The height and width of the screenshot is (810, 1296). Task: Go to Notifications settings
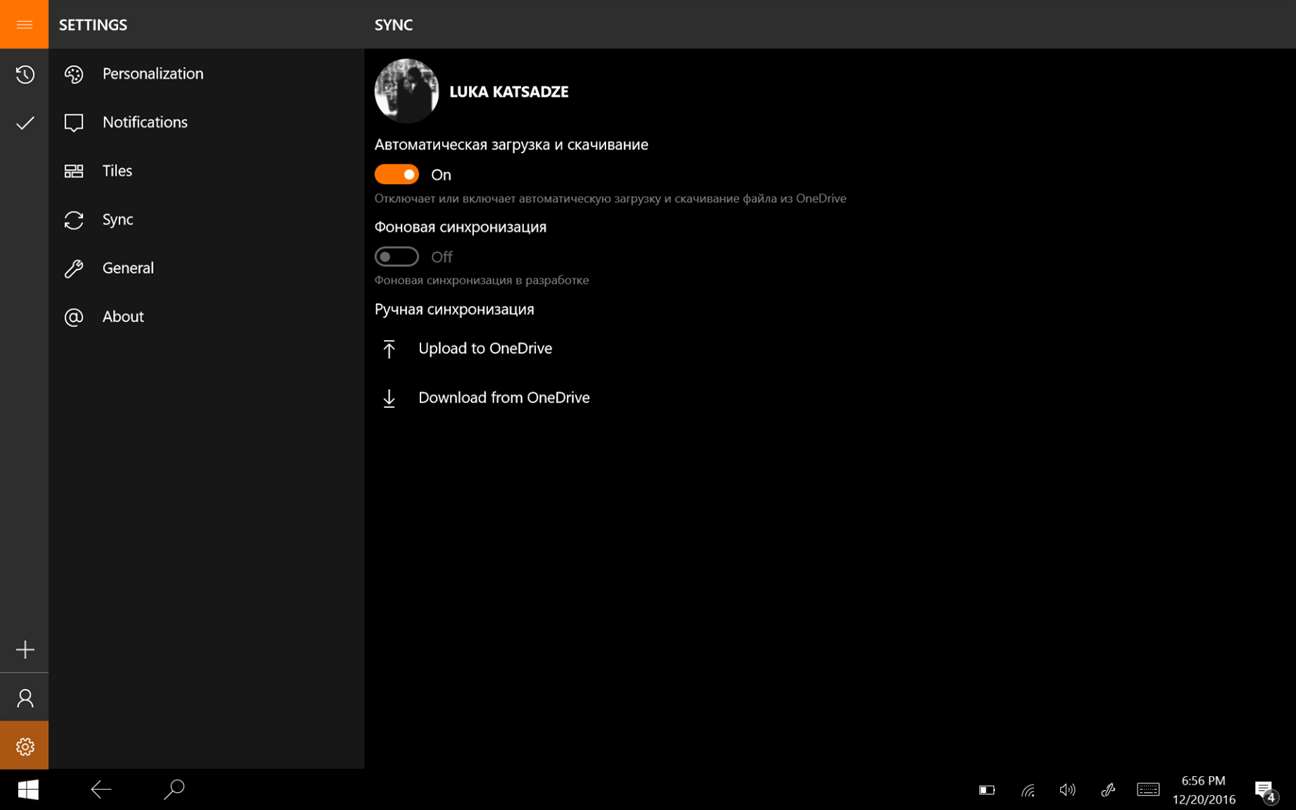coord(145,122)
